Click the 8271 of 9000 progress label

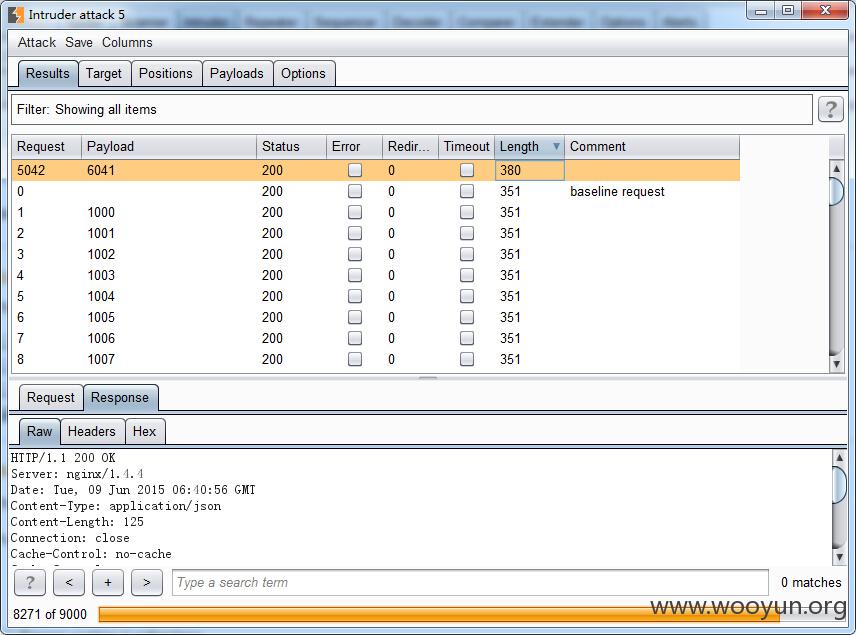50,614
